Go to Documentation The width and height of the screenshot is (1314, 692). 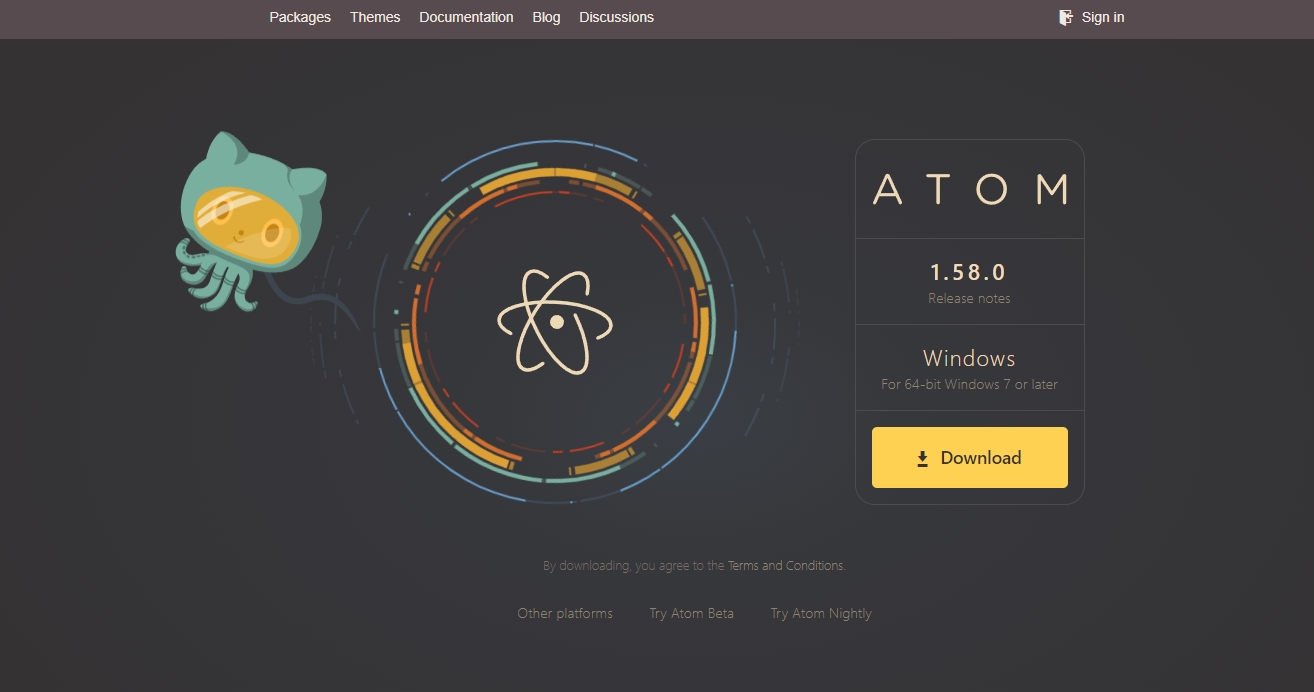(466, 17)
